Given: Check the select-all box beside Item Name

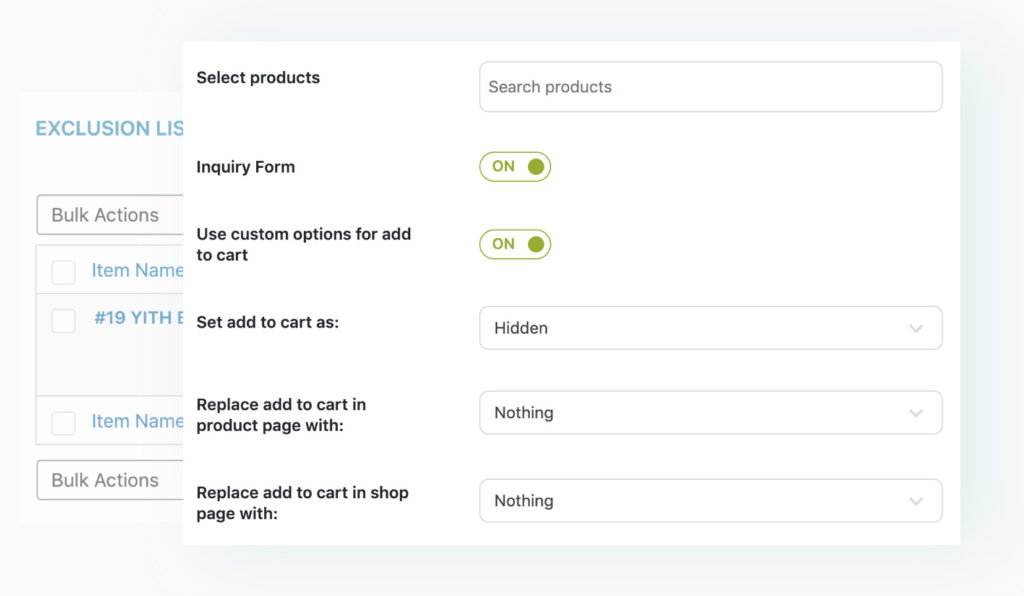Looking at the screenshot, I should [x=63, y=271].
